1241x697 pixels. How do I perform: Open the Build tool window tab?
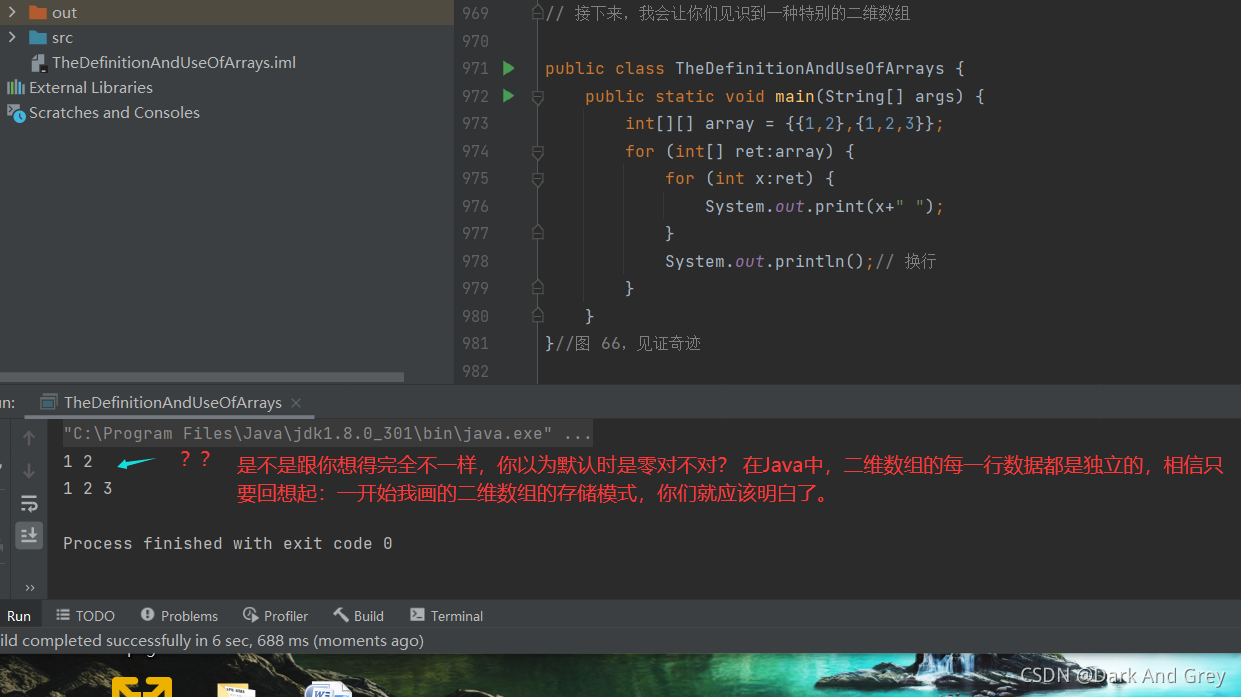[x=359, y=616]
